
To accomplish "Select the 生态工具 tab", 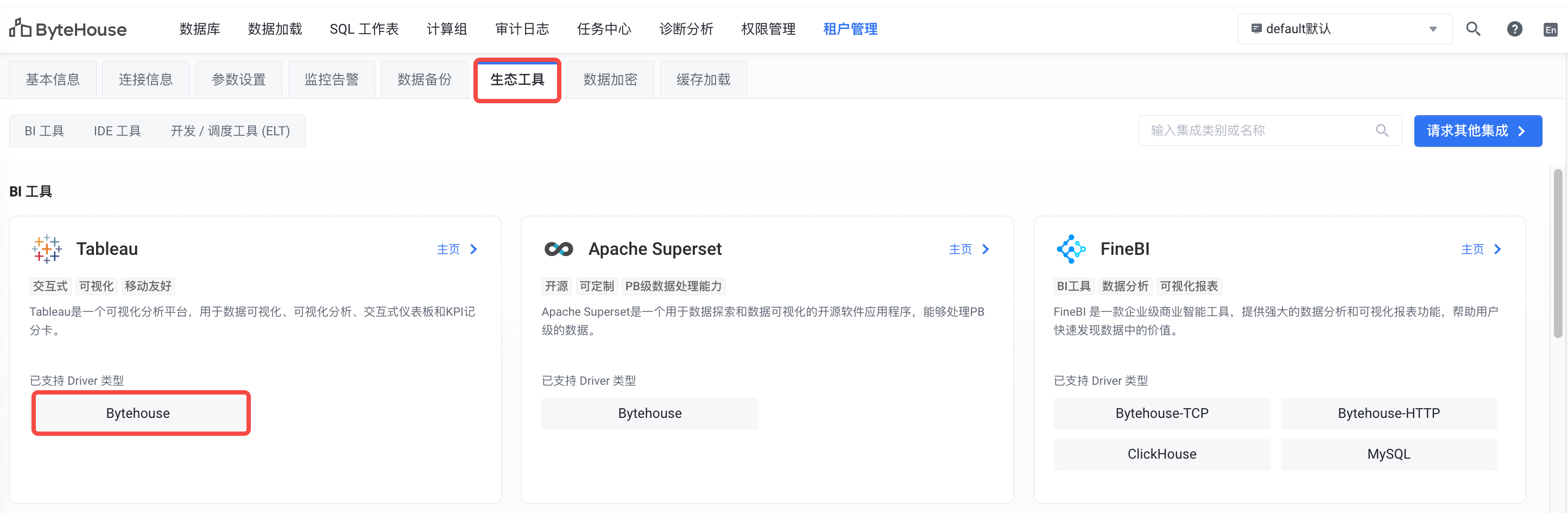I will 517,80.
